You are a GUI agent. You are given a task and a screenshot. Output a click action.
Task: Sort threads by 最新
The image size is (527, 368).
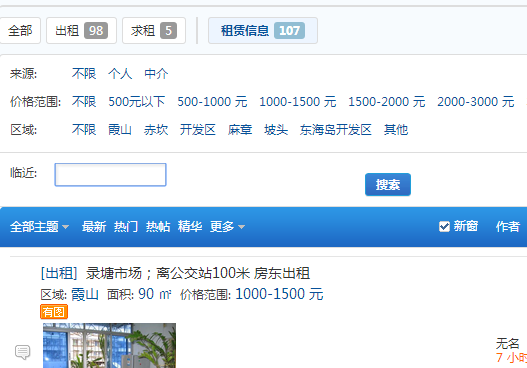(94, 227)
